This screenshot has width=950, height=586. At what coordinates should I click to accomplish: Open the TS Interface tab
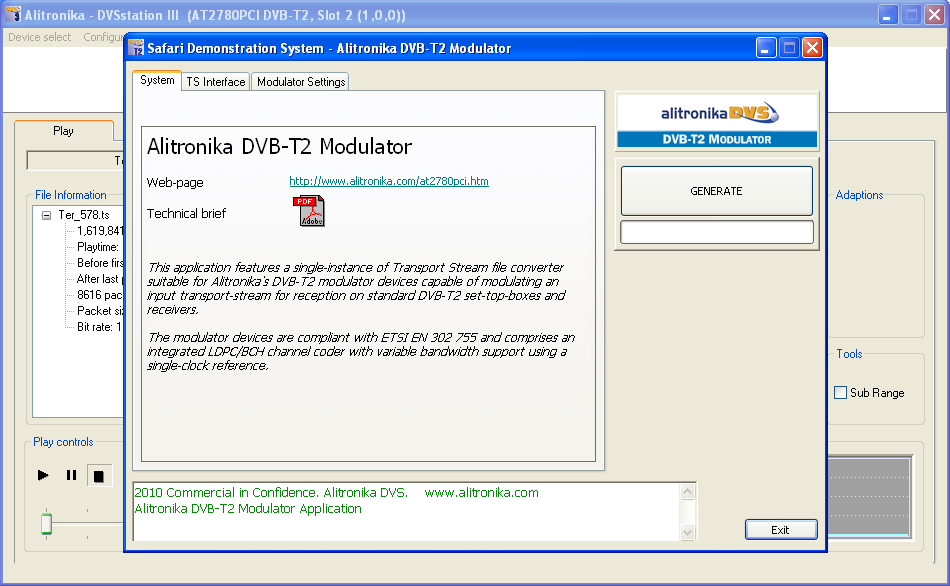pos(216,82)
